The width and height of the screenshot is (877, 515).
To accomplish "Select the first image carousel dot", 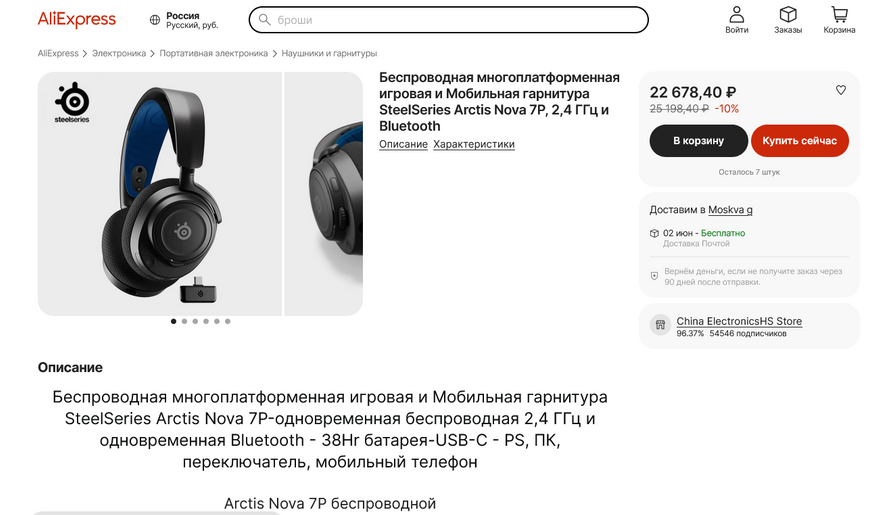I will click(x=173, y=321).
